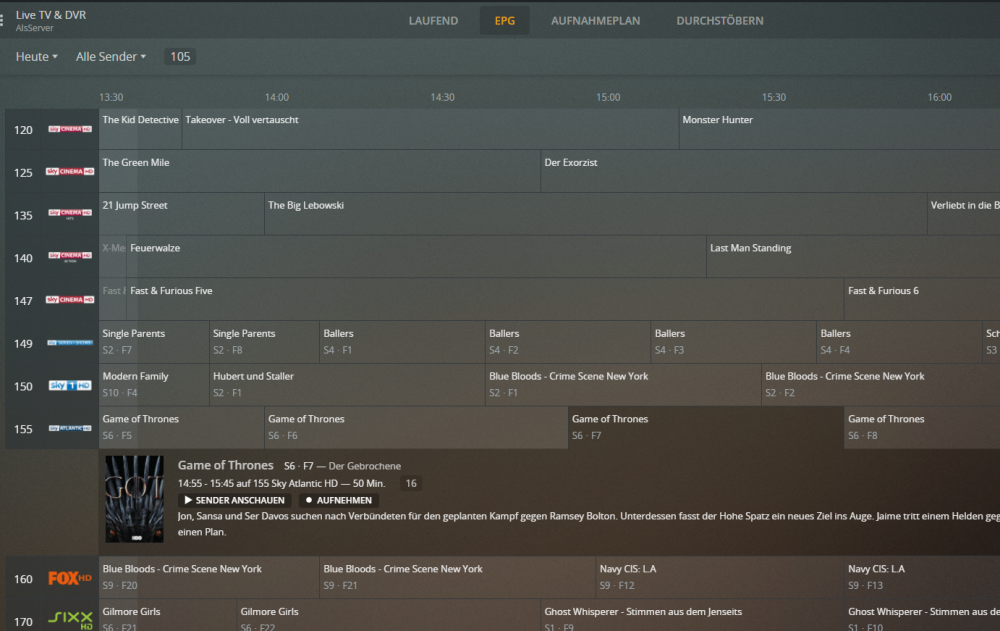Select Ghost Whisperer S1 F9
This screenshot has height=631, width=1000.
[692, 616]
